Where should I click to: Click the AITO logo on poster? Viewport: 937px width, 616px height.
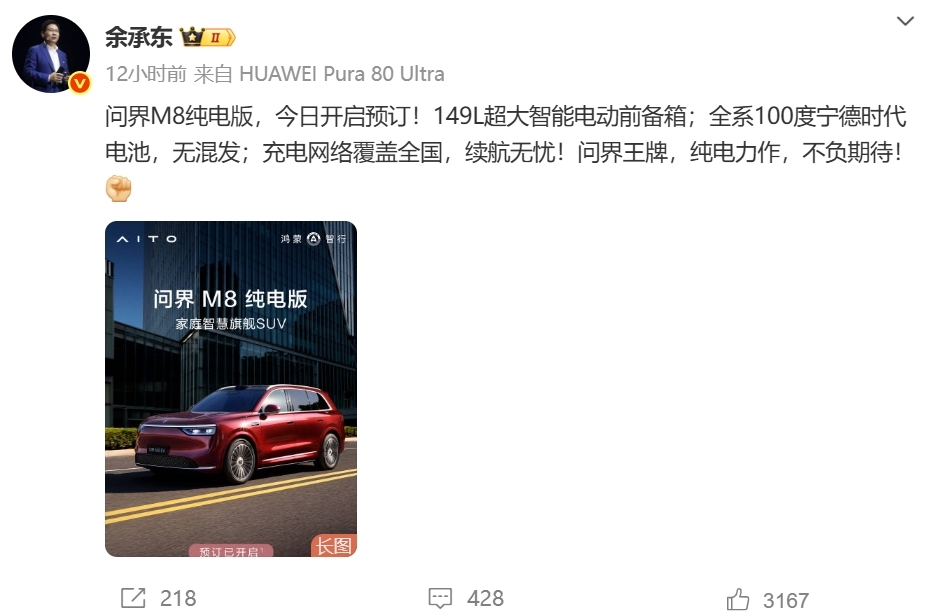[x=146, y=239]
